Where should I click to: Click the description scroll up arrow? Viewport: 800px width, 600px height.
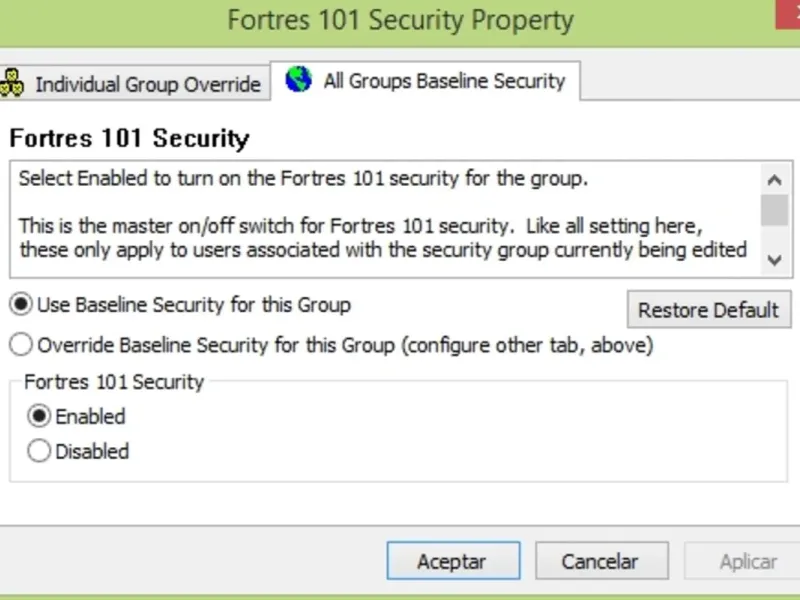pos(774,180)
